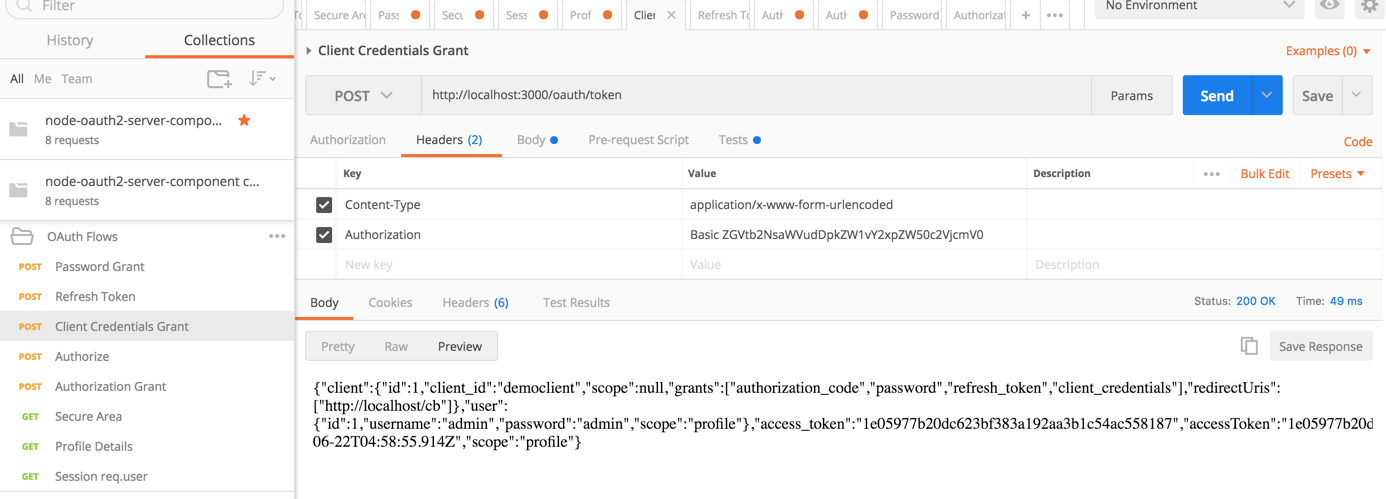Click the blue Send button
The image size is (1386, 499).
pyautogui.click(x=1216, y=96)
